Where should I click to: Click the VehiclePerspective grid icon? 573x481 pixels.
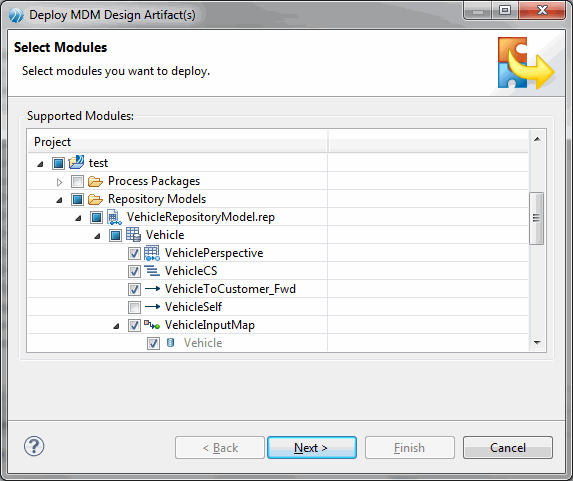tap(152, 253)
